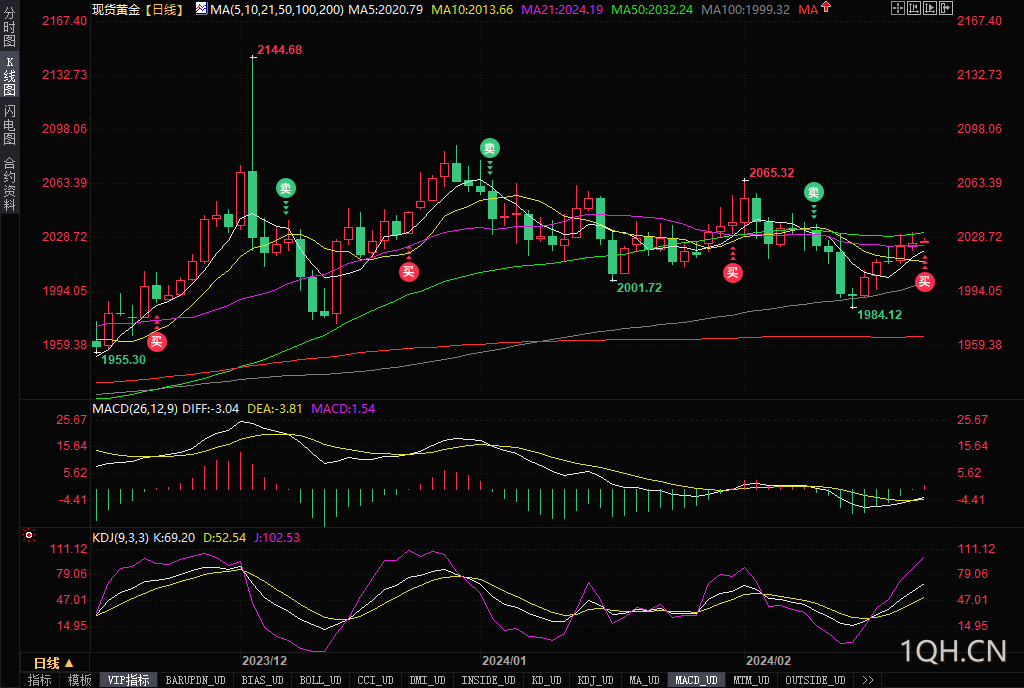Click the 卖 marker near 2024/01
This screenshot has width=1024, height=688.
point(489,148)
